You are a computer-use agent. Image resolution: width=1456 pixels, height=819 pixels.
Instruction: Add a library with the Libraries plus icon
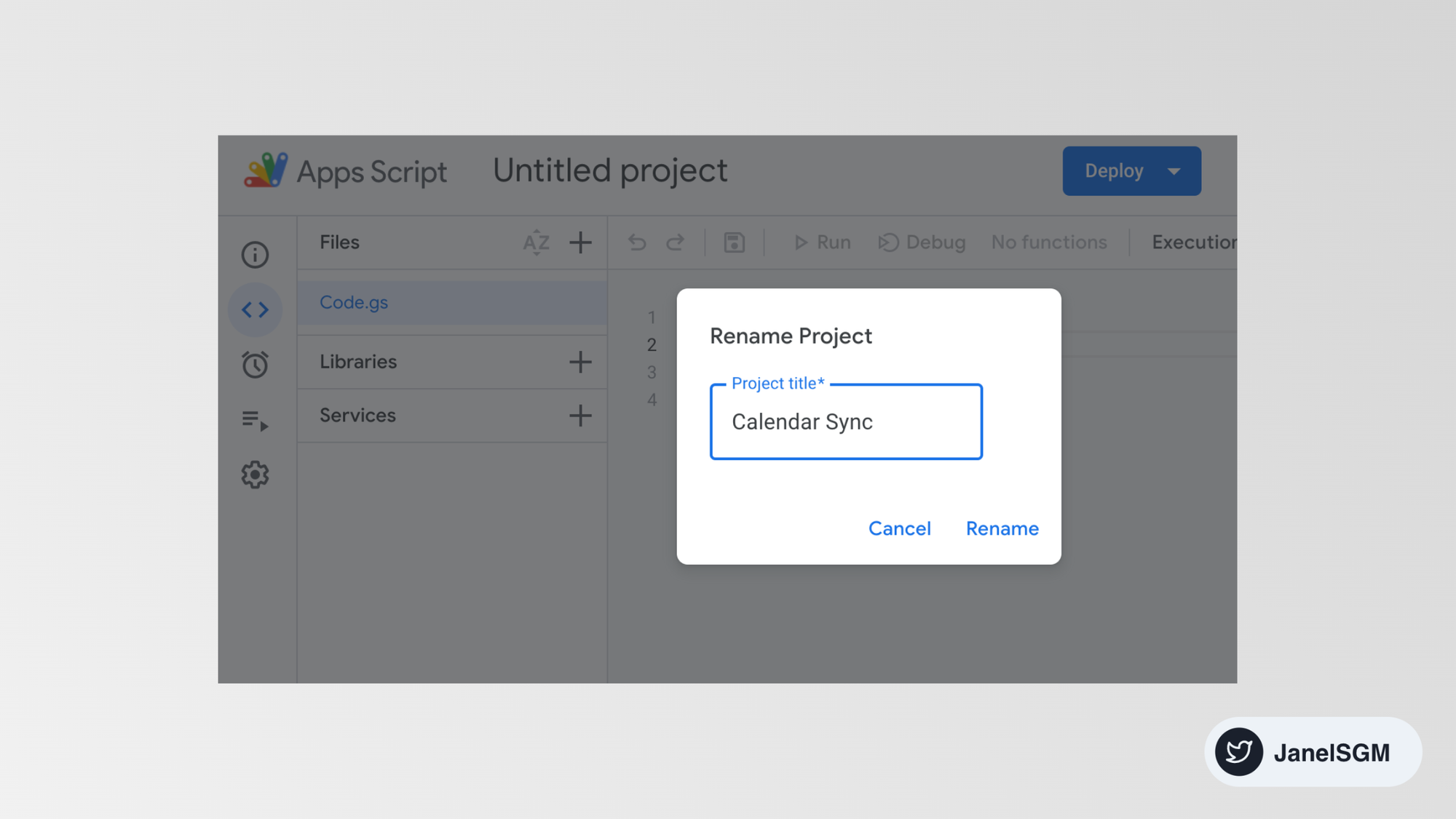click(580, 362)
